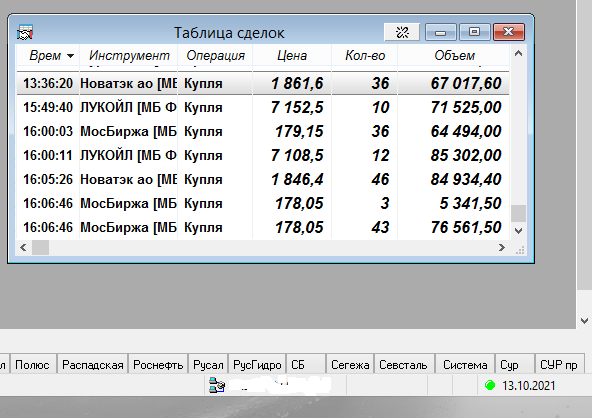Click the green connection status indicator

coord(490,385)
